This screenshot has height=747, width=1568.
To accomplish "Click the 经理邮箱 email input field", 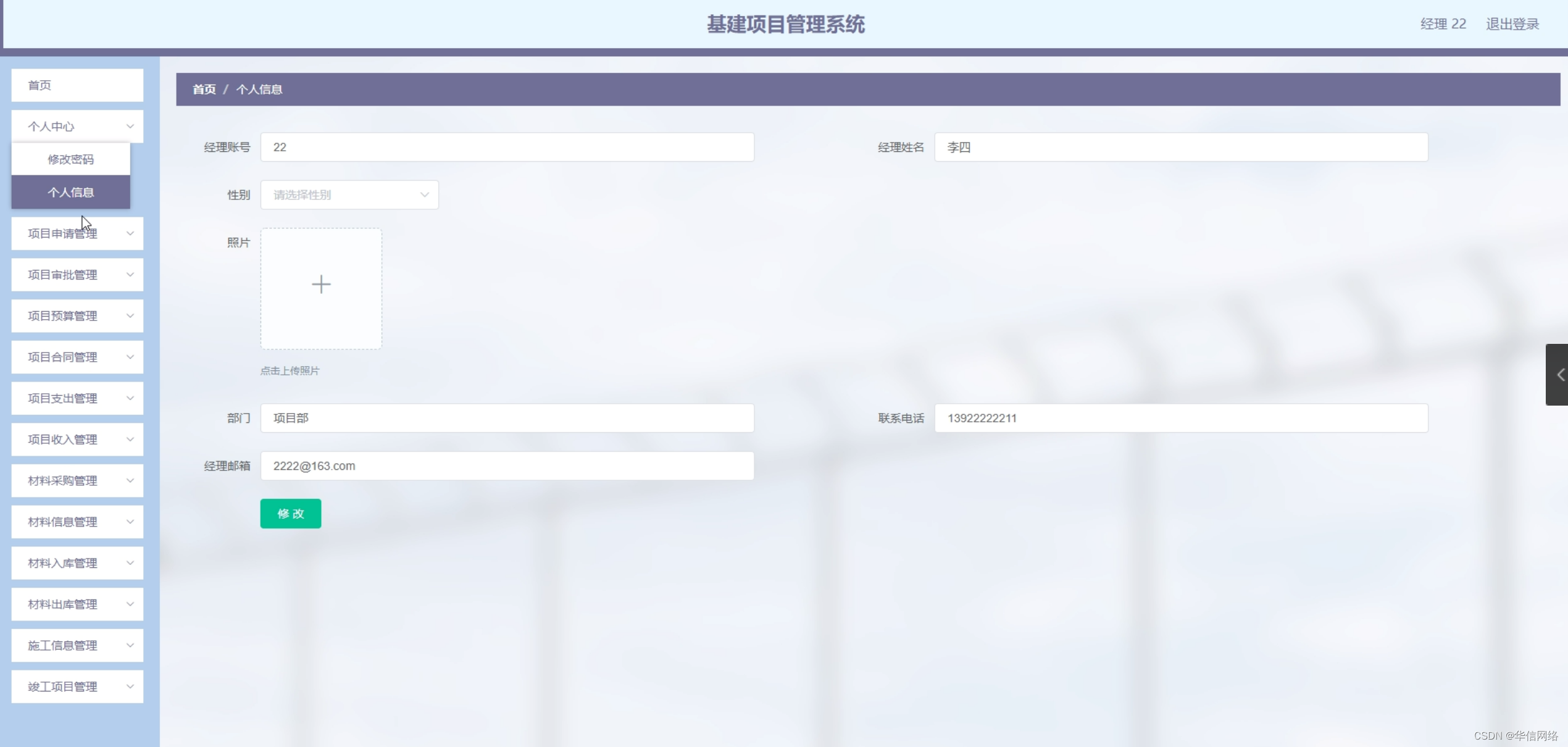I will pyautogui.click(x=506, y=466).
